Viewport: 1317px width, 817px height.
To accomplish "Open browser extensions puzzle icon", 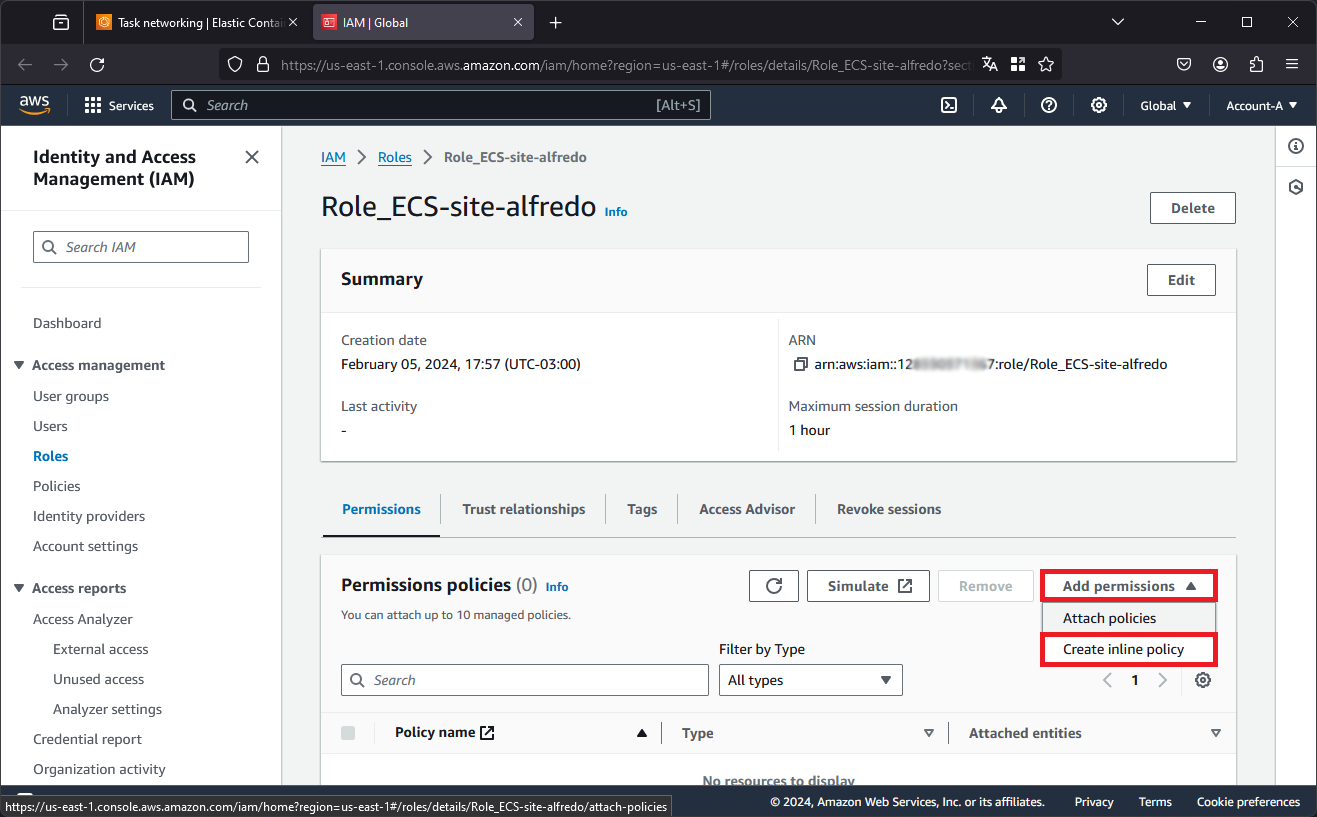I will (1257, 64).
